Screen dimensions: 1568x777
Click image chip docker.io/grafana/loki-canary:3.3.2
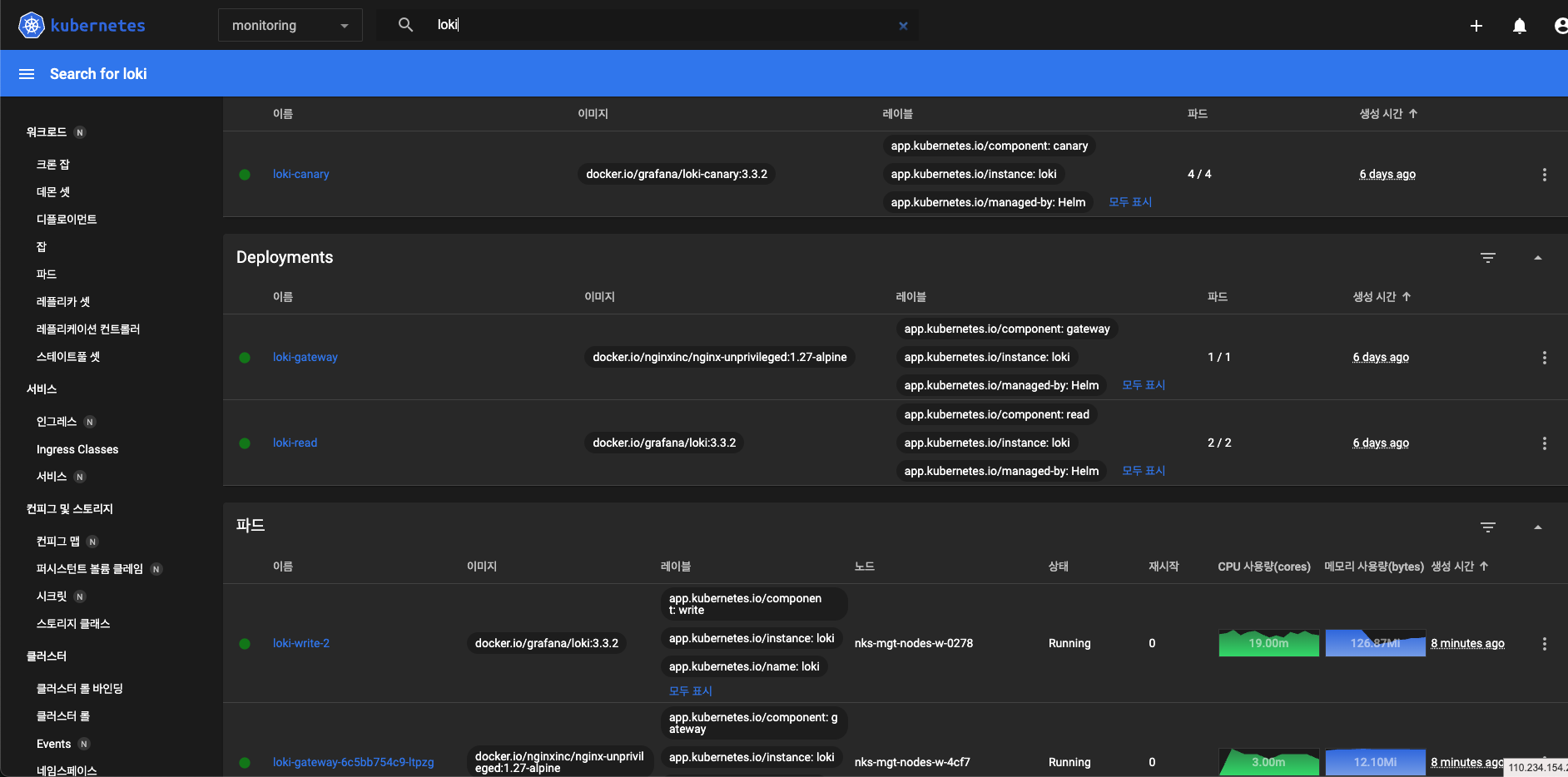[677, 174]
